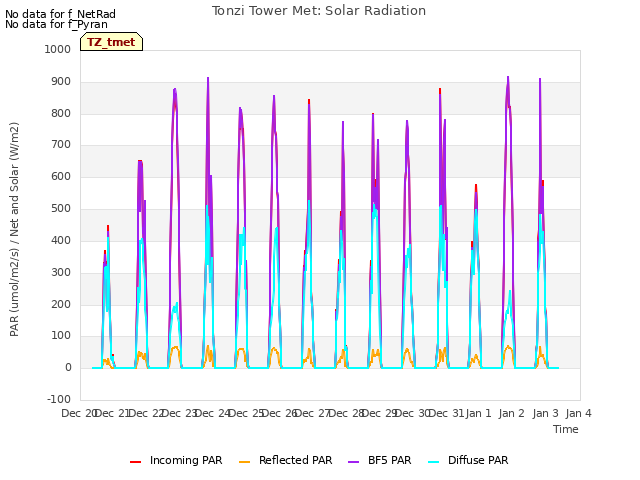The height and width of the screenshot is (480, 640).
Task: Select the Reflected PAR legend label
Action: pos(296,460)
